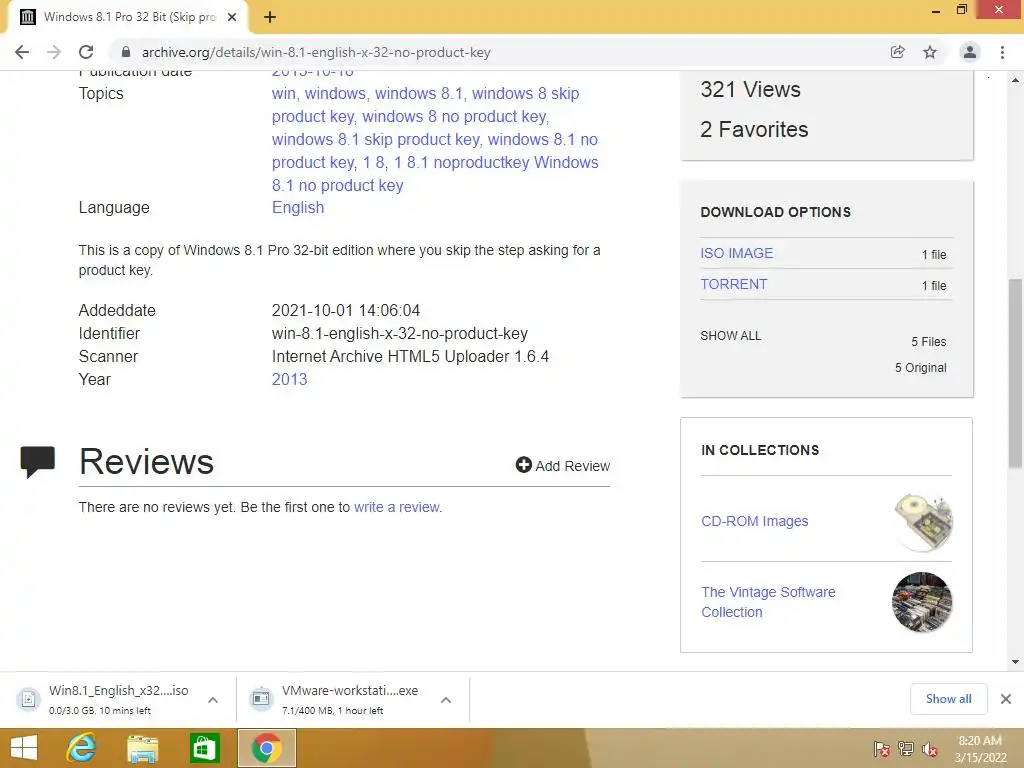1024x768 pixels.
Task: Click the 'windows 8.1 skip product key' topic
Action: [x=376, y=140]
